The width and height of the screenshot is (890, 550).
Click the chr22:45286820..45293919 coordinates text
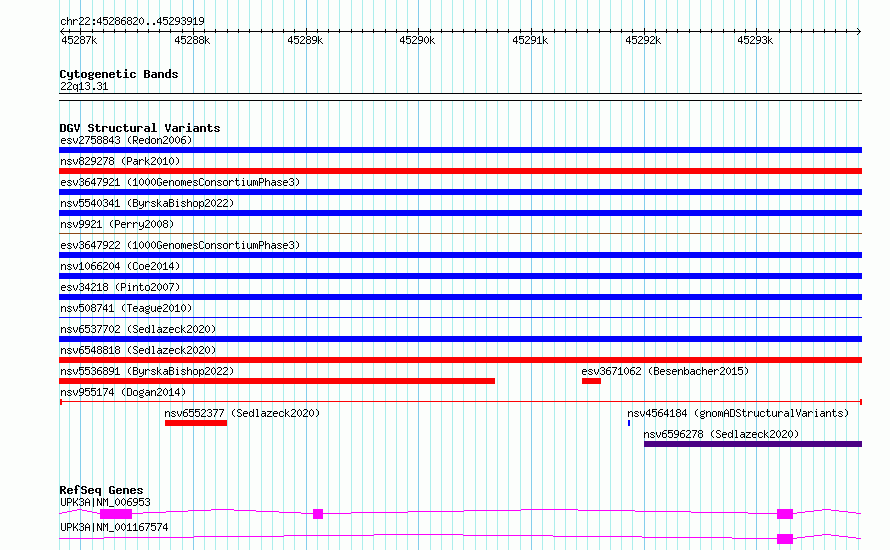(132, 22)
